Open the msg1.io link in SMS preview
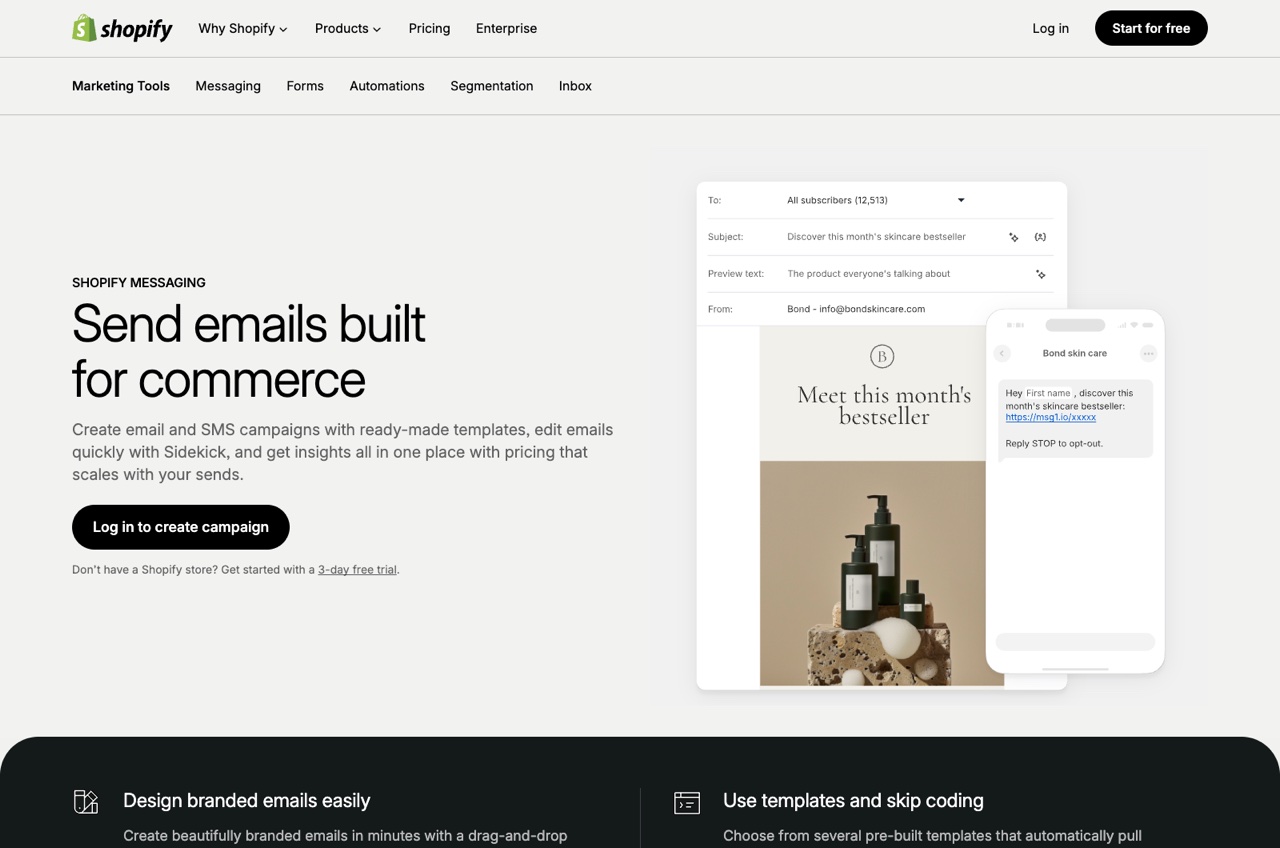The image size is (1280, 848). click(x=1051, y=418)
